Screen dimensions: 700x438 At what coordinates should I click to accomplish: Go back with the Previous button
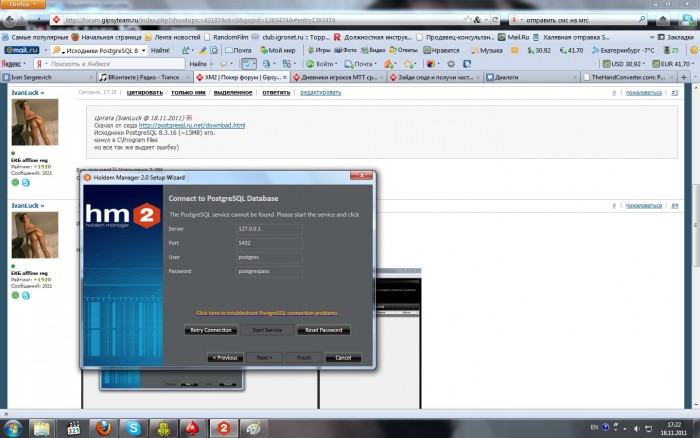(225, 358)
